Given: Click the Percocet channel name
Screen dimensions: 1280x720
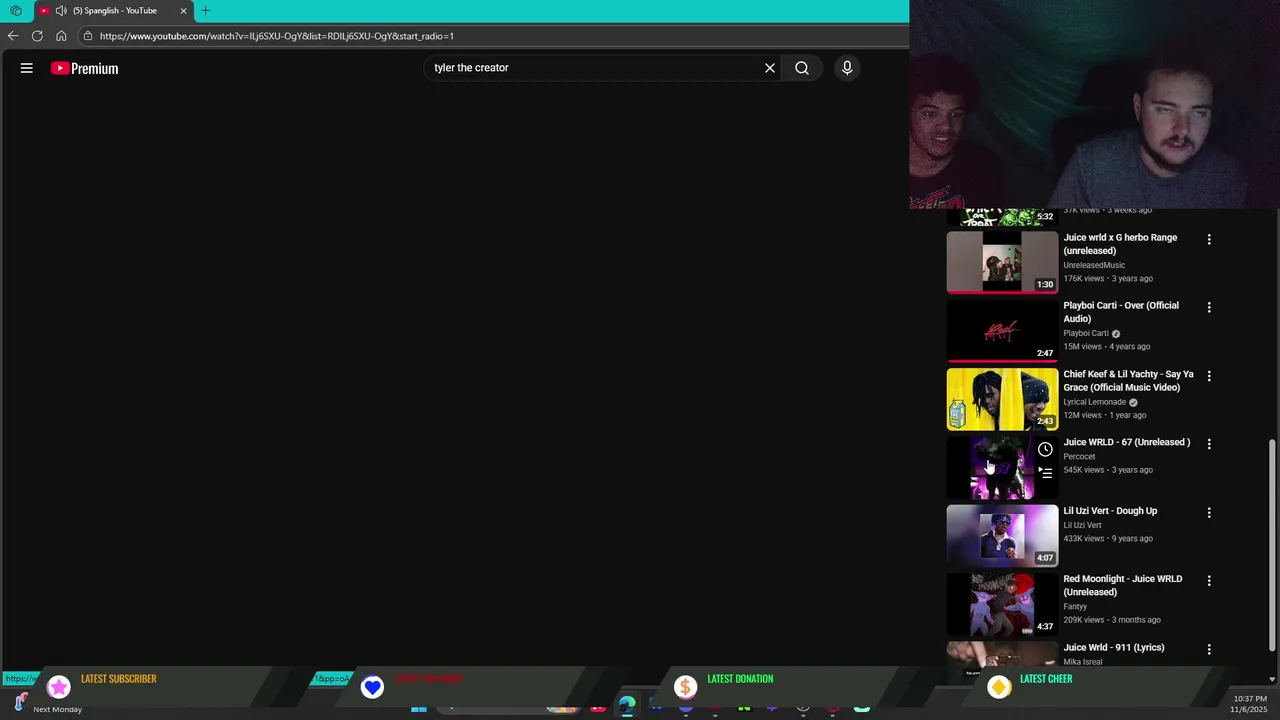Looking at the screenshot, I should 1079,457.
